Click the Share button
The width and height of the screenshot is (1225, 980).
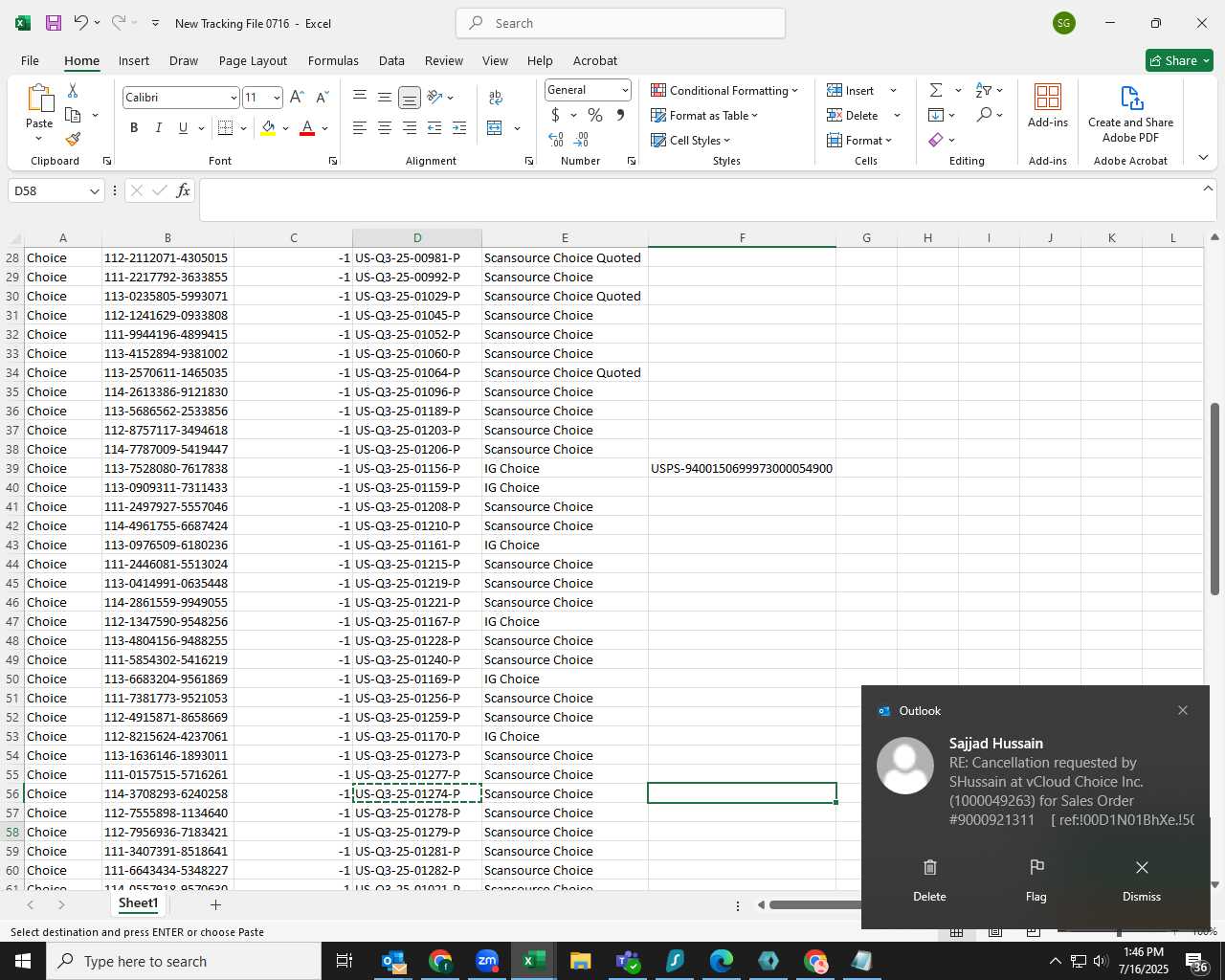1179,60
